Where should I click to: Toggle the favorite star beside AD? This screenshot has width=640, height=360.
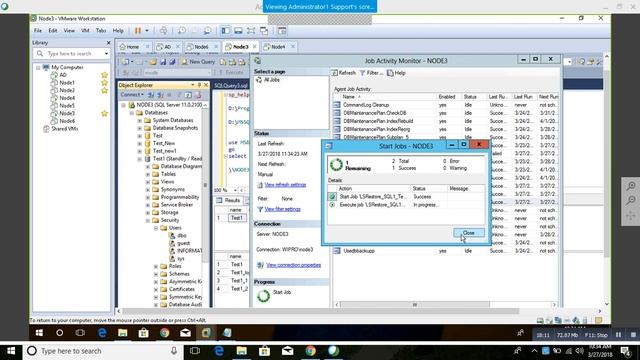pyautogui.click(x=104, y=75)
